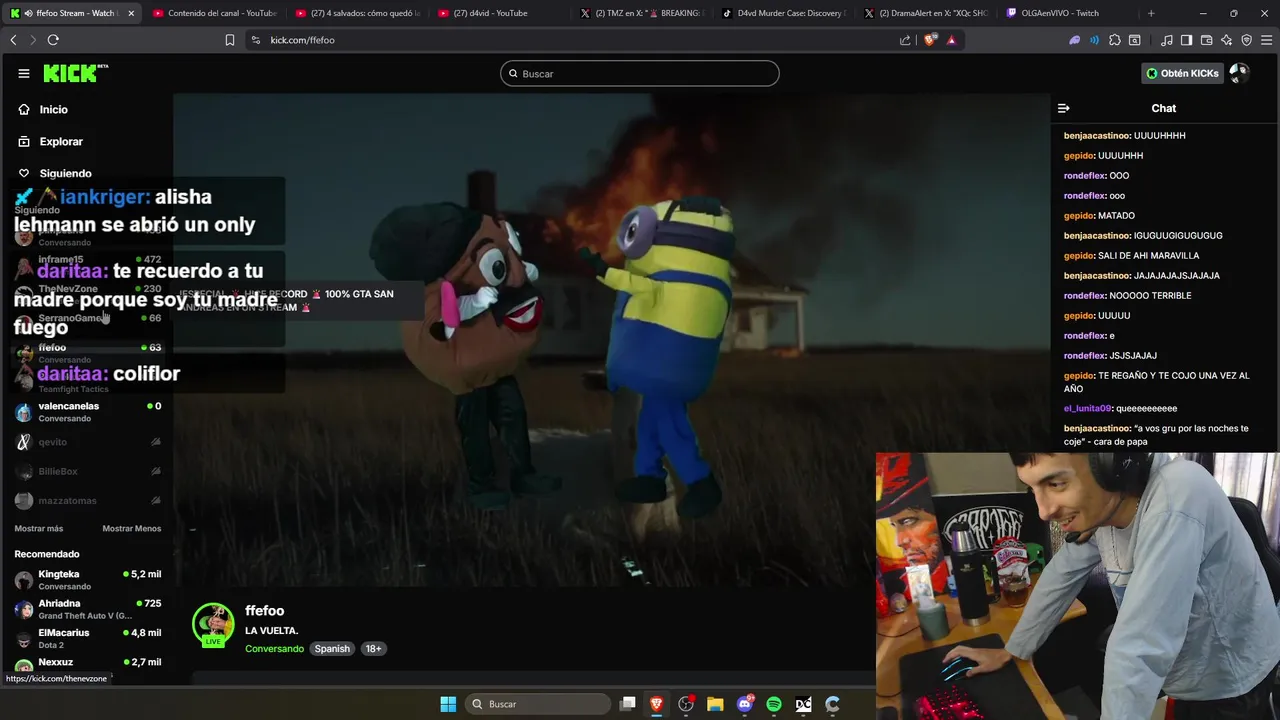Bookmark this page with bookmark icon
The height and width of the screenshot is (720, 1280).
point(229,40)
